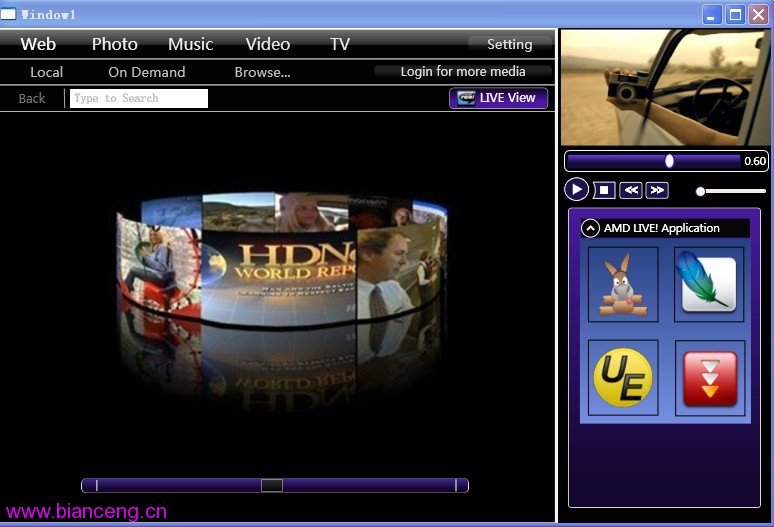Go to the TV tab
This screenshot has width=774, height=527.
(x=340, y=44)
